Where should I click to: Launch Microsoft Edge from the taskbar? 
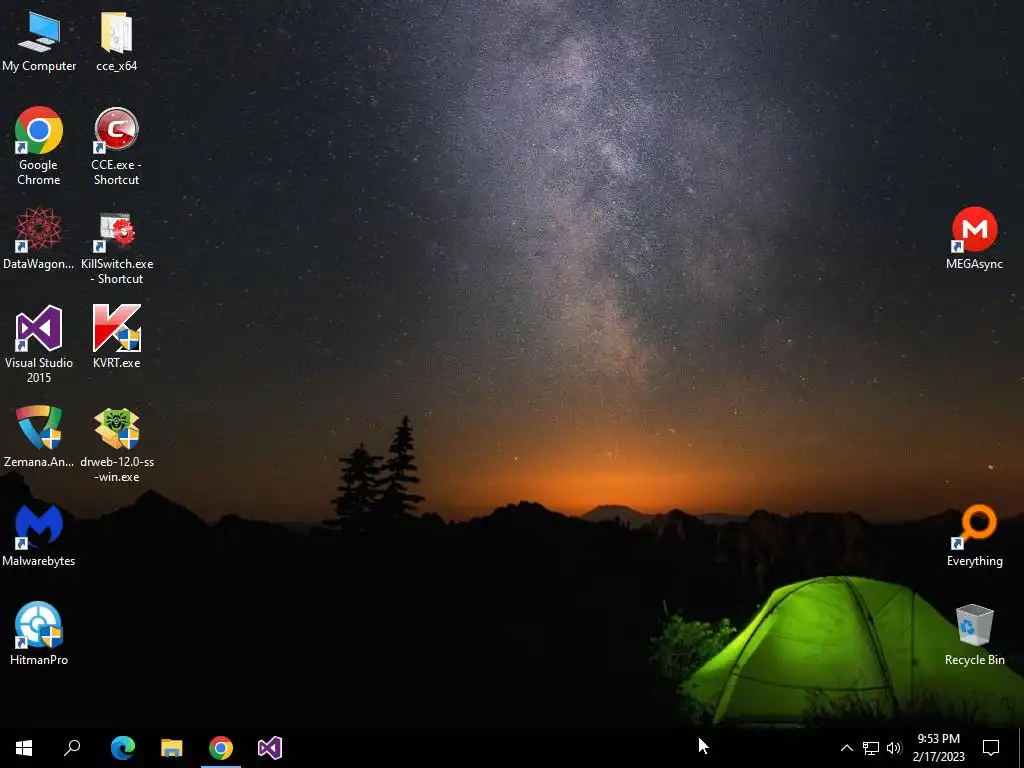(123, 748)
